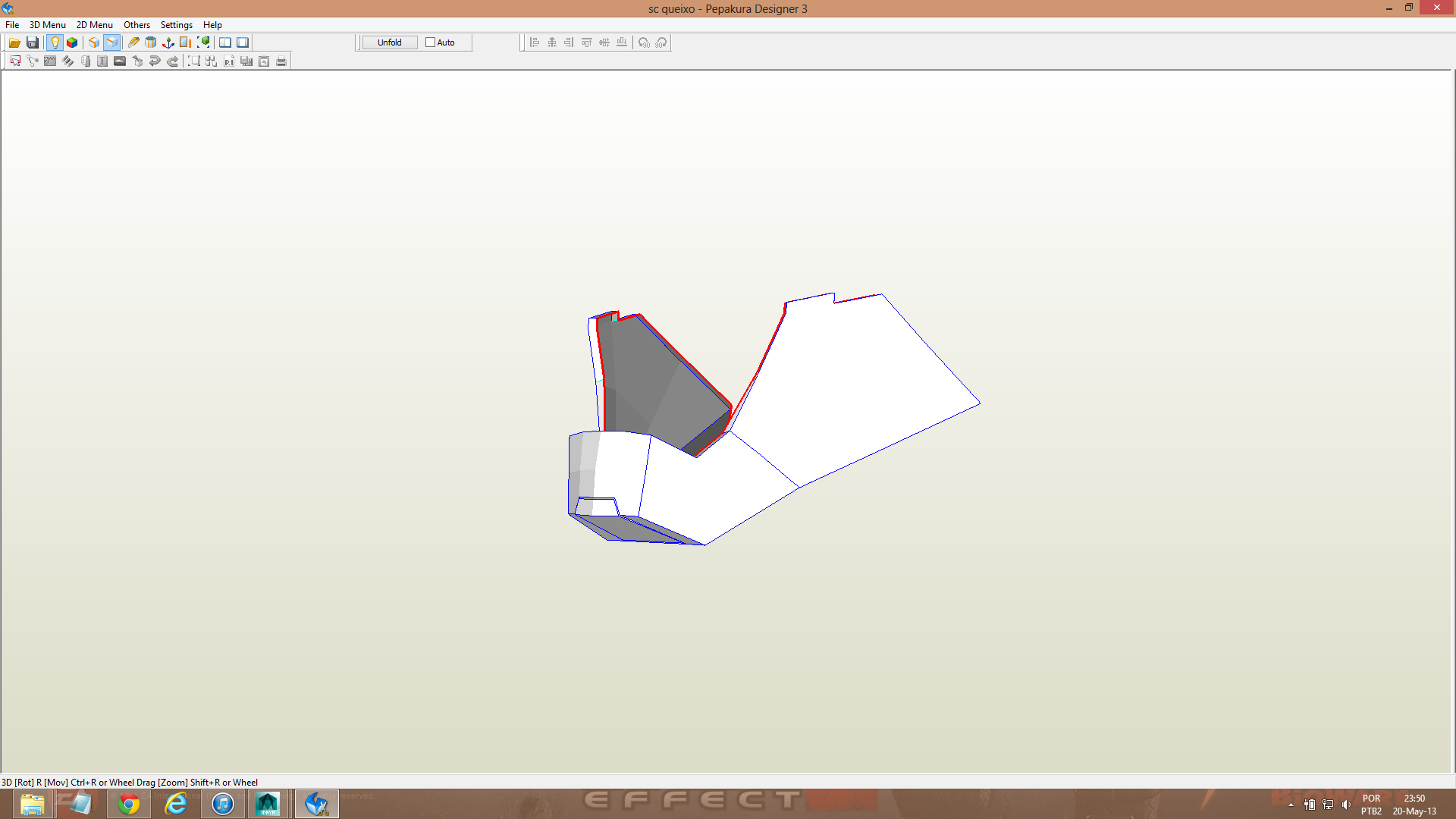Open the 3D Menu

(47, 25)
